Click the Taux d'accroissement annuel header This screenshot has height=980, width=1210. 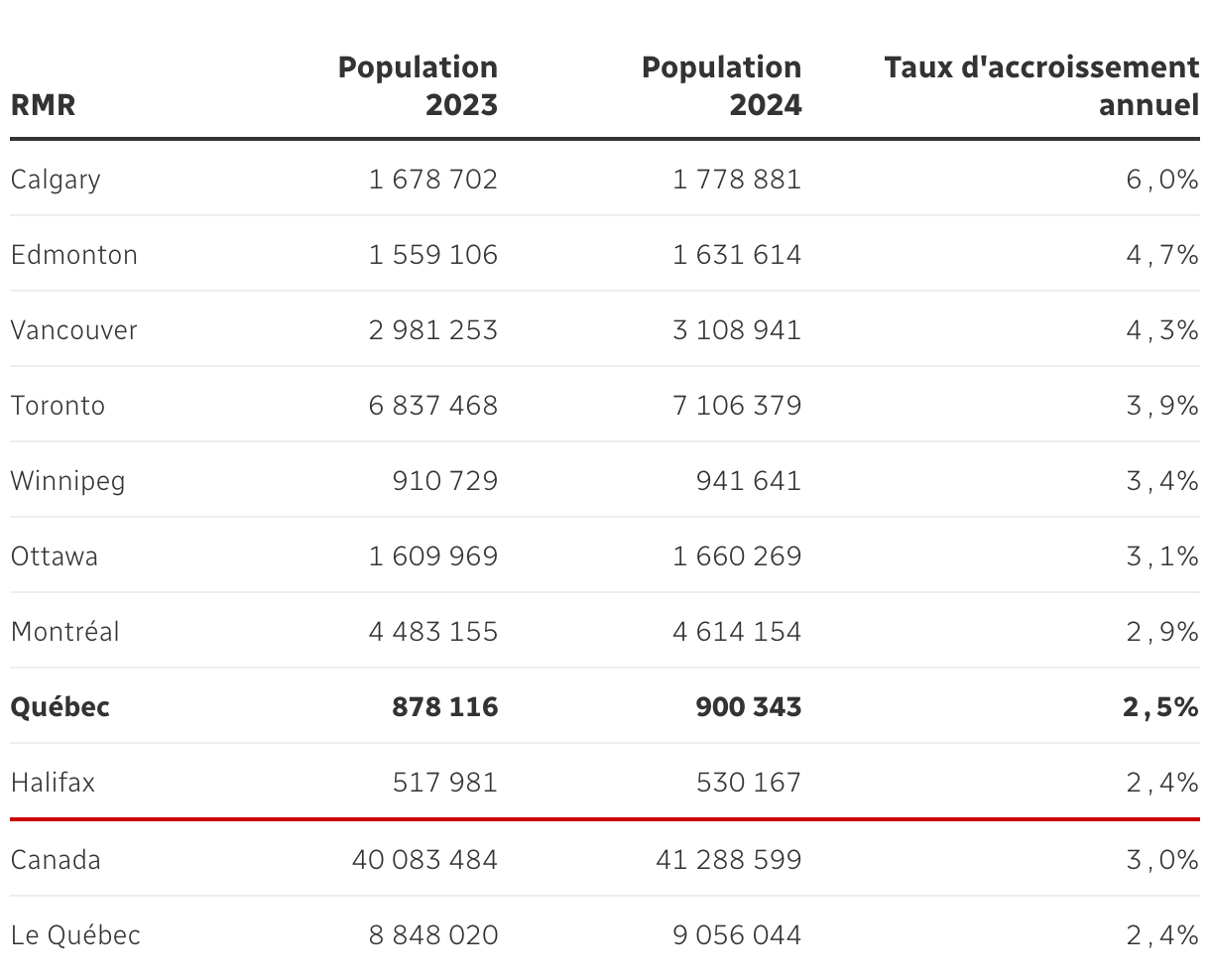(1041, 86)
